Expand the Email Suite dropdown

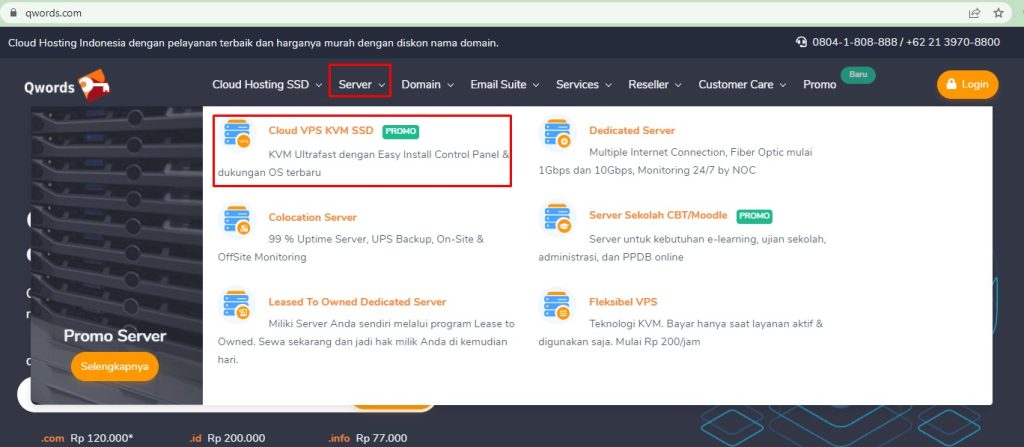point(504,85)
